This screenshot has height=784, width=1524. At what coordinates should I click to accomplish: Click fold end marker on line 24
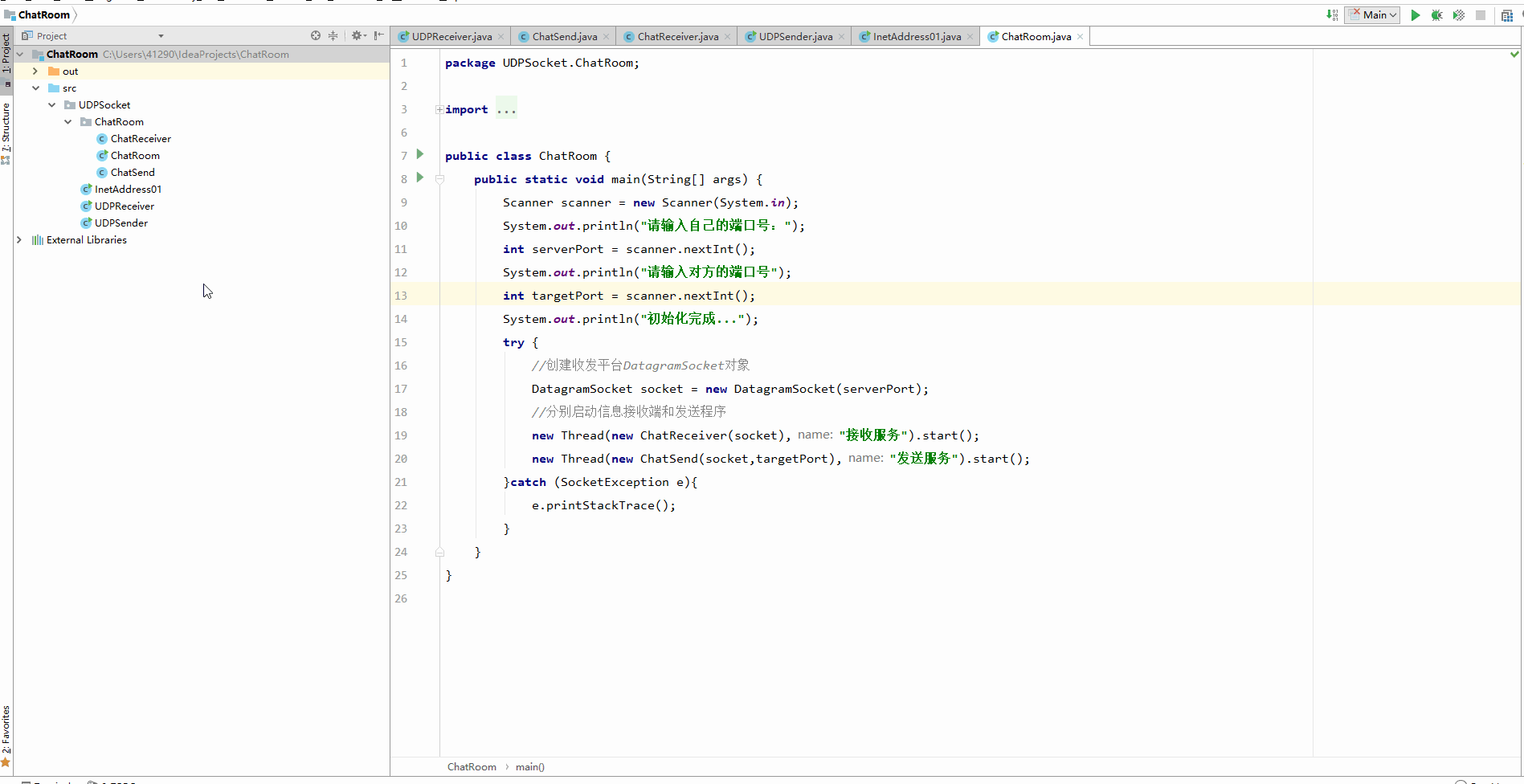pyautogui.click(x=439, y=552)
